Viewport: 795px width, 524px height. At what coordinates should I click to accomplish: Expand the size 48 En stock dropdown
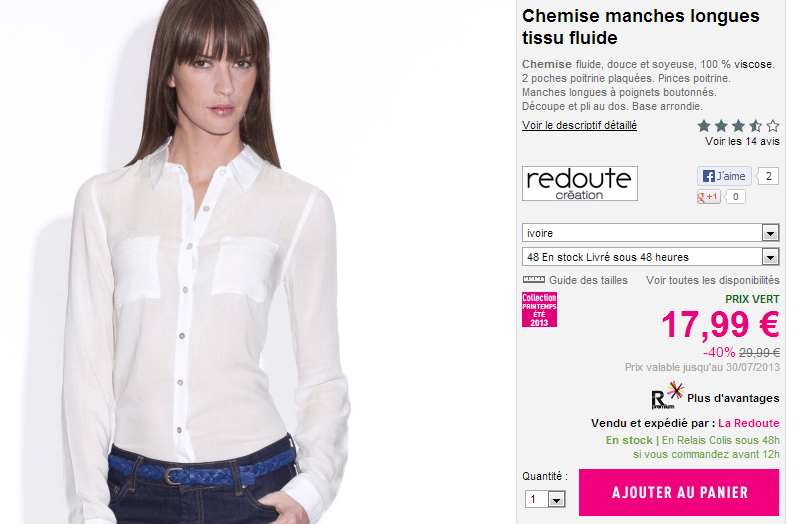click(x=651, y=257)
